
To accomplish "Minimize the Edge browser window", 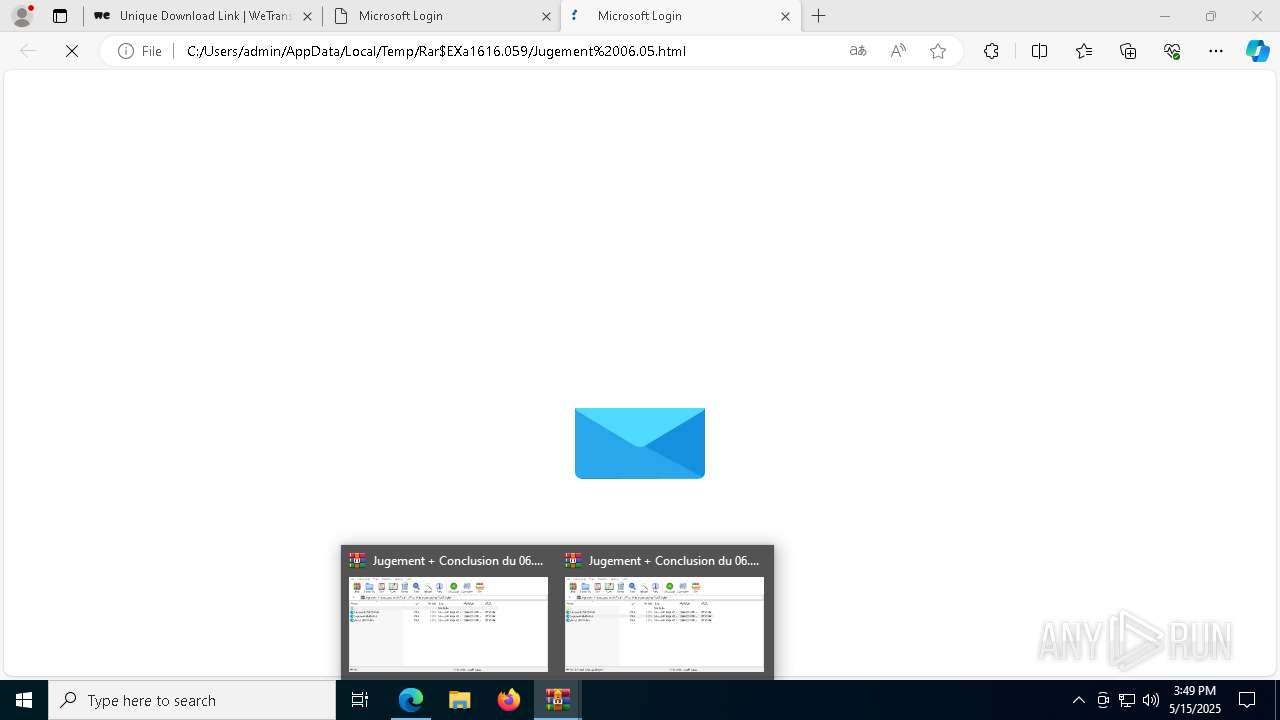I will [1164, 16].
